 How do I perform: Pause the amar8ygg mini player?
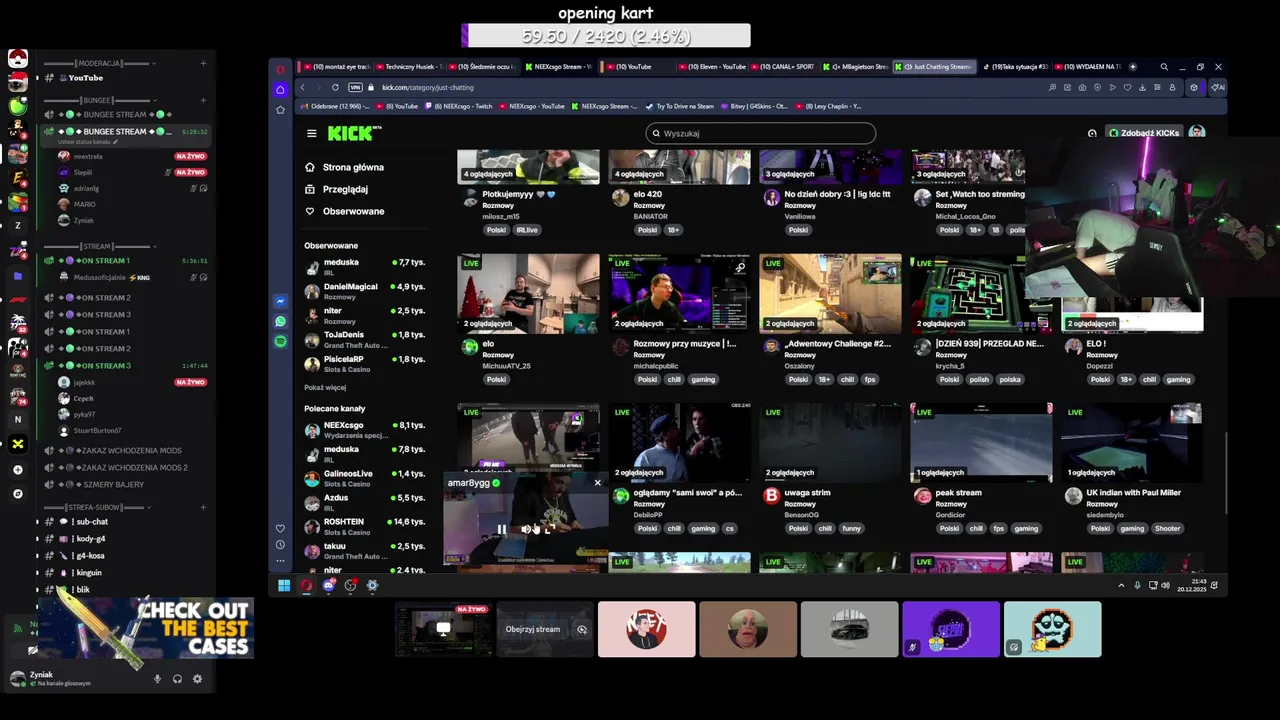pos(501,529)
